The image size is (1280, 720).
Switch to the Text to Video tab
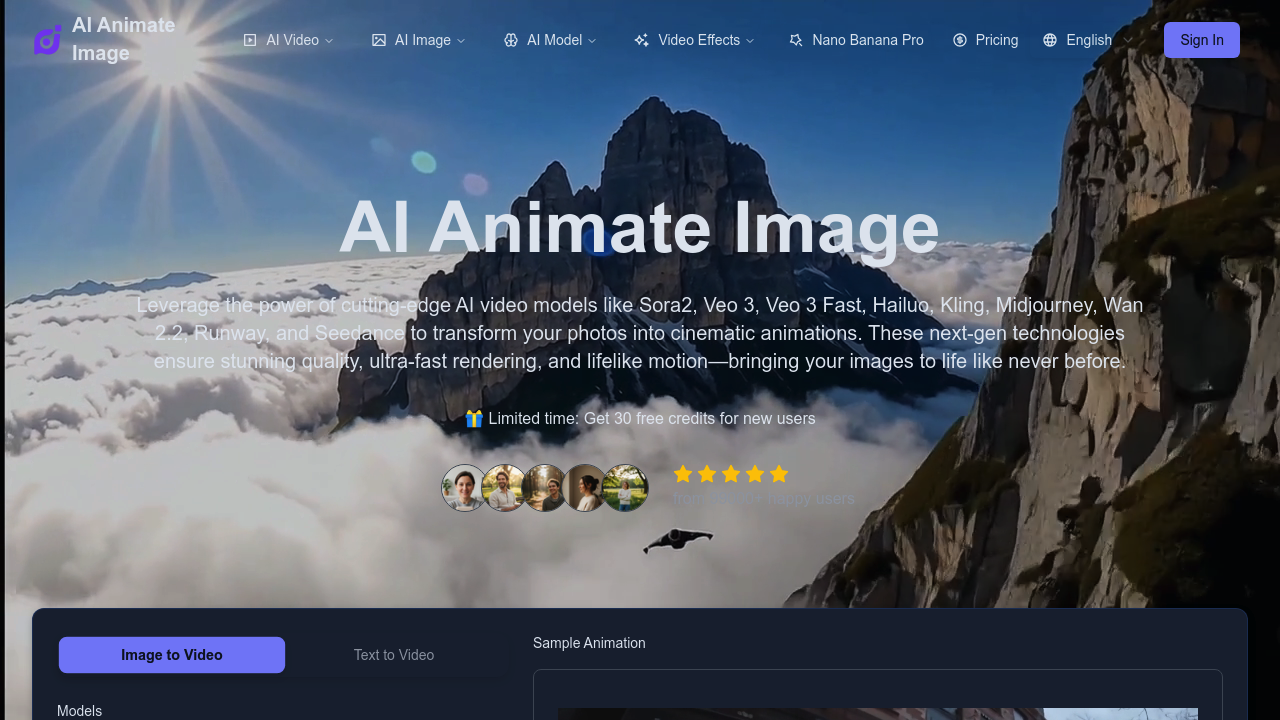click(394, 655)
